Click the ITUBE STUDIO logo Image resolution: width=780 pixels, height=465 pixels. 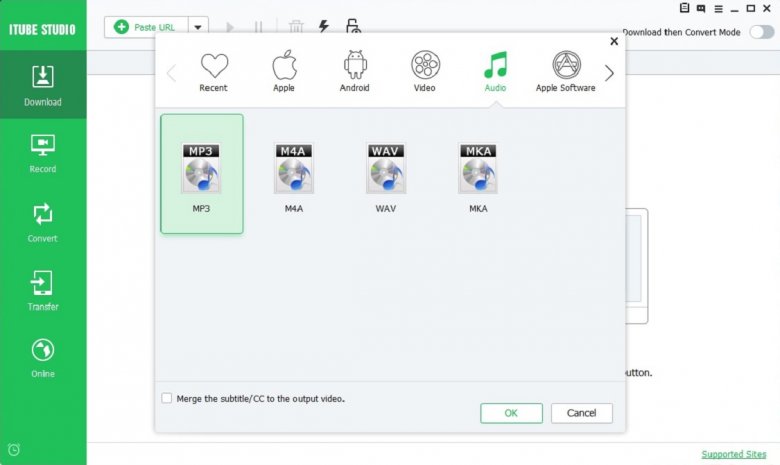[43, 29]
